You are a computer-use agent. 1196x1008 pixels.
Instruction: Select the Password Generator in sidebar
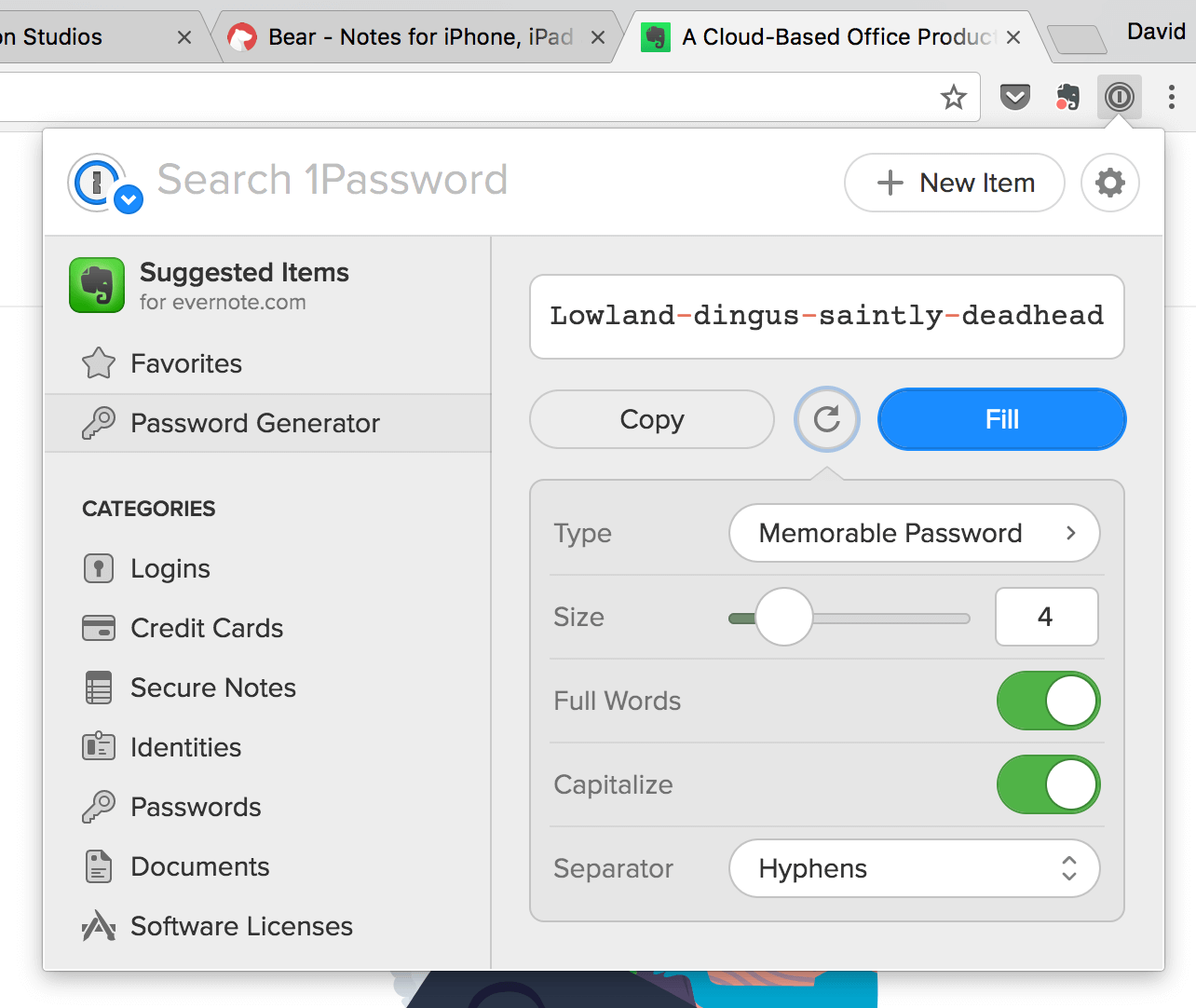click(x=253, y=423)
